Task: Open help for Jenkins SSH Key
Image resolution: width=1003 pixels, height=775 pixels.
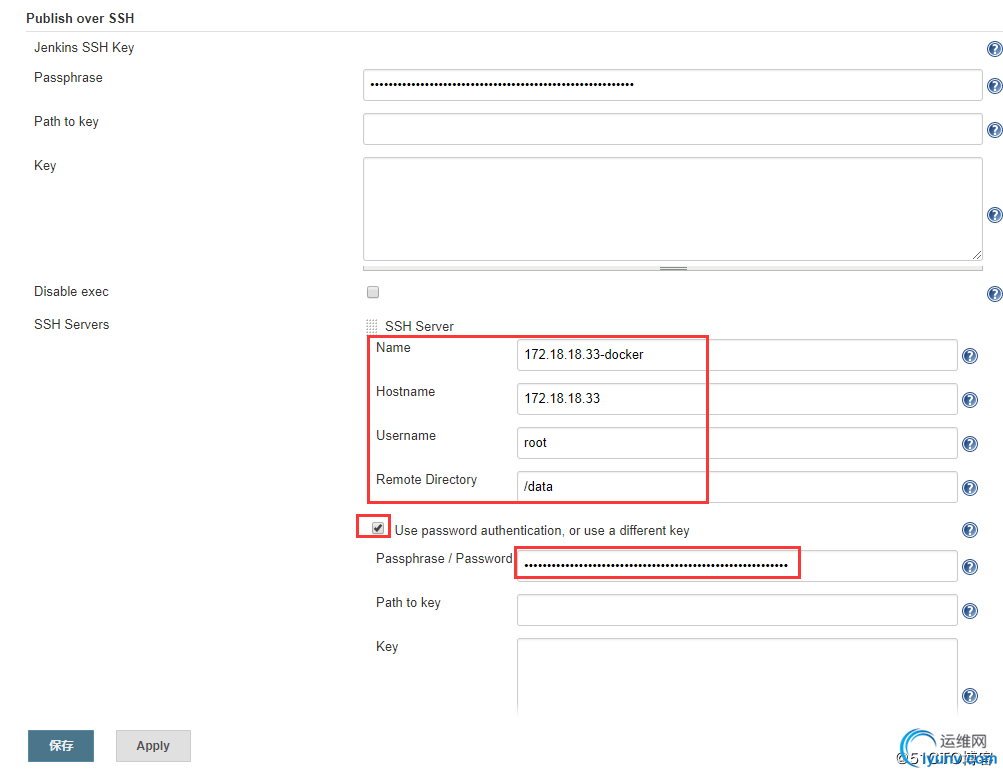Action: tap(995, 49)
